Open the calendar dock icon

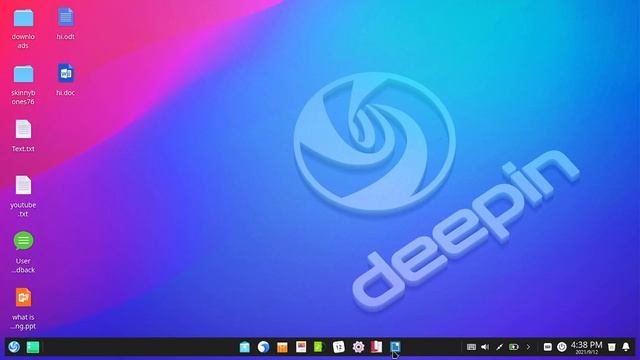[x=339, y=347]
